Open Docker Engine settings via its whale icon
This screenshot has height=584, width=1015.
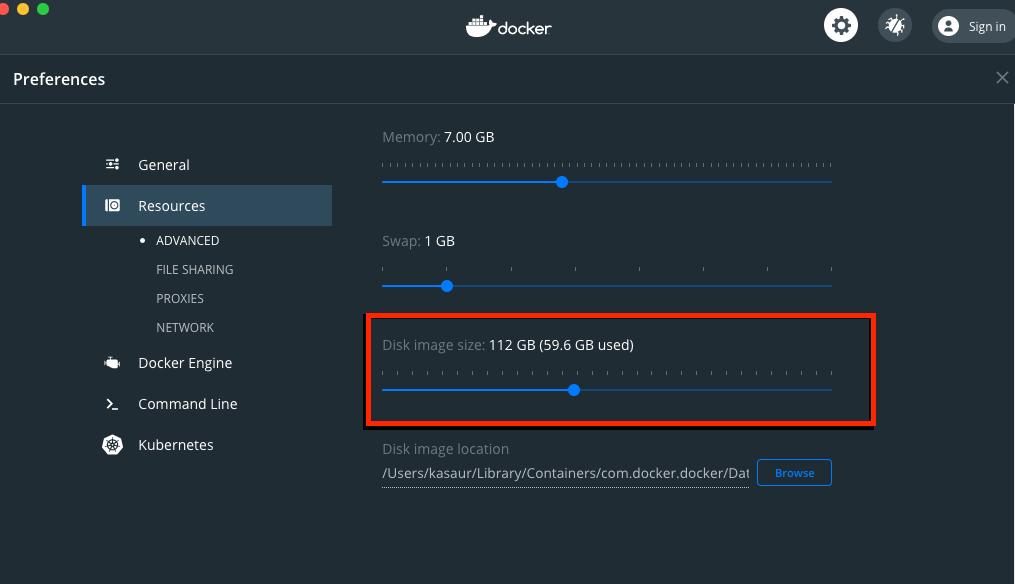pos(112,362)
